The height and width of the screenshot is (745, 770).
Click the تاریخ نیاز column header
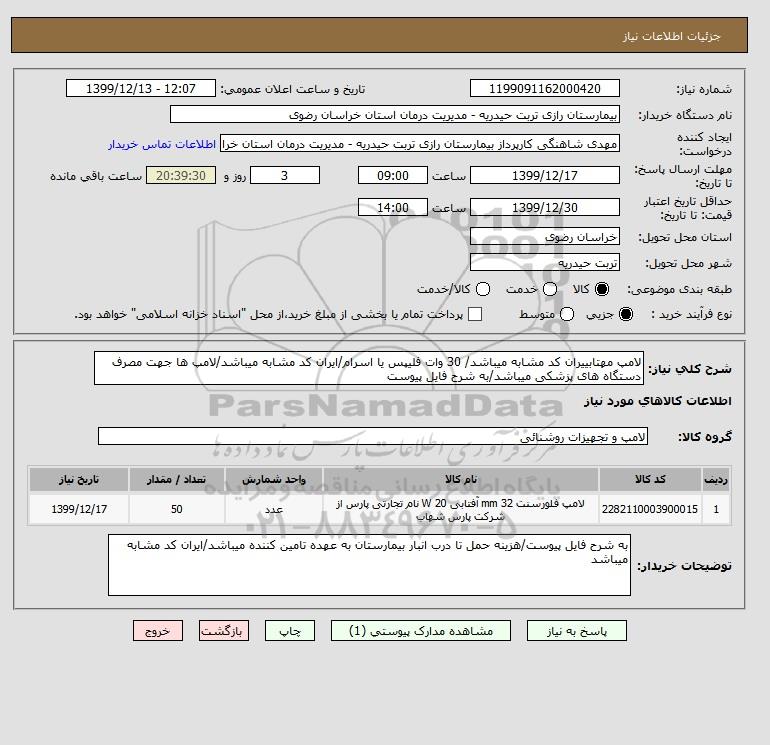click(79, 479)
